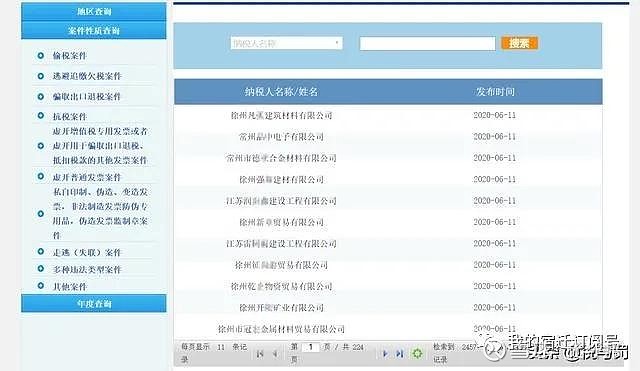
Task: Select bullet icon beside 抗税案件
Action: [40, 116]
